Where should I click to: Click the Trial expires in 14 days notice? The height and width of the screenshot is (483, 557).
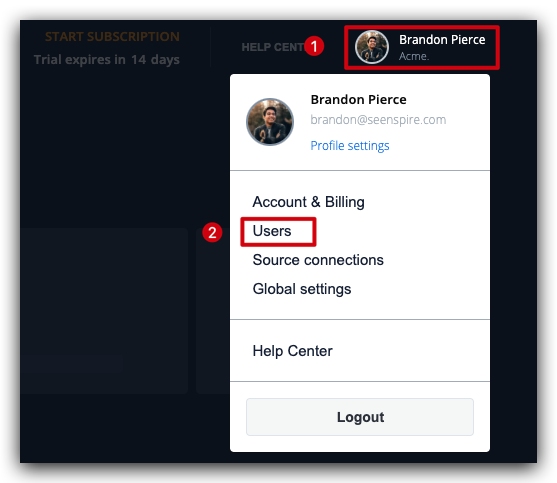click(x=107, y=60)
